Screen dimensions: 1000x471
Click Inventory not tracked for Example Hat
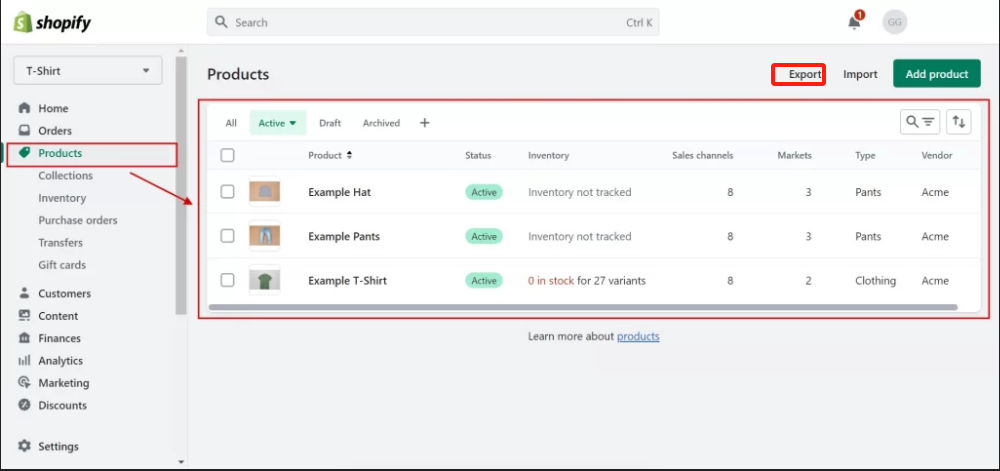580,192
